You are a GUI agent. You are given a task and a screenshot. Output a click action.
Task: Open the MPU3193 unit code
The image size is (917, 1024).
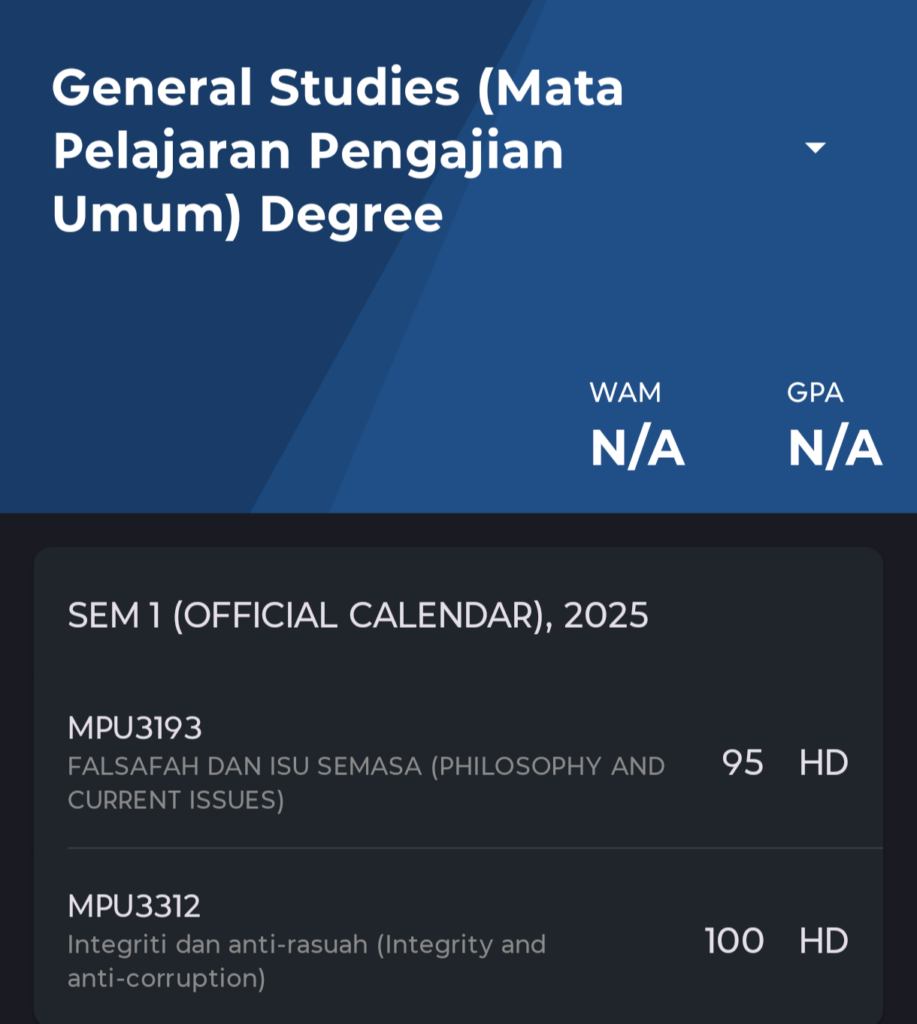135,728
